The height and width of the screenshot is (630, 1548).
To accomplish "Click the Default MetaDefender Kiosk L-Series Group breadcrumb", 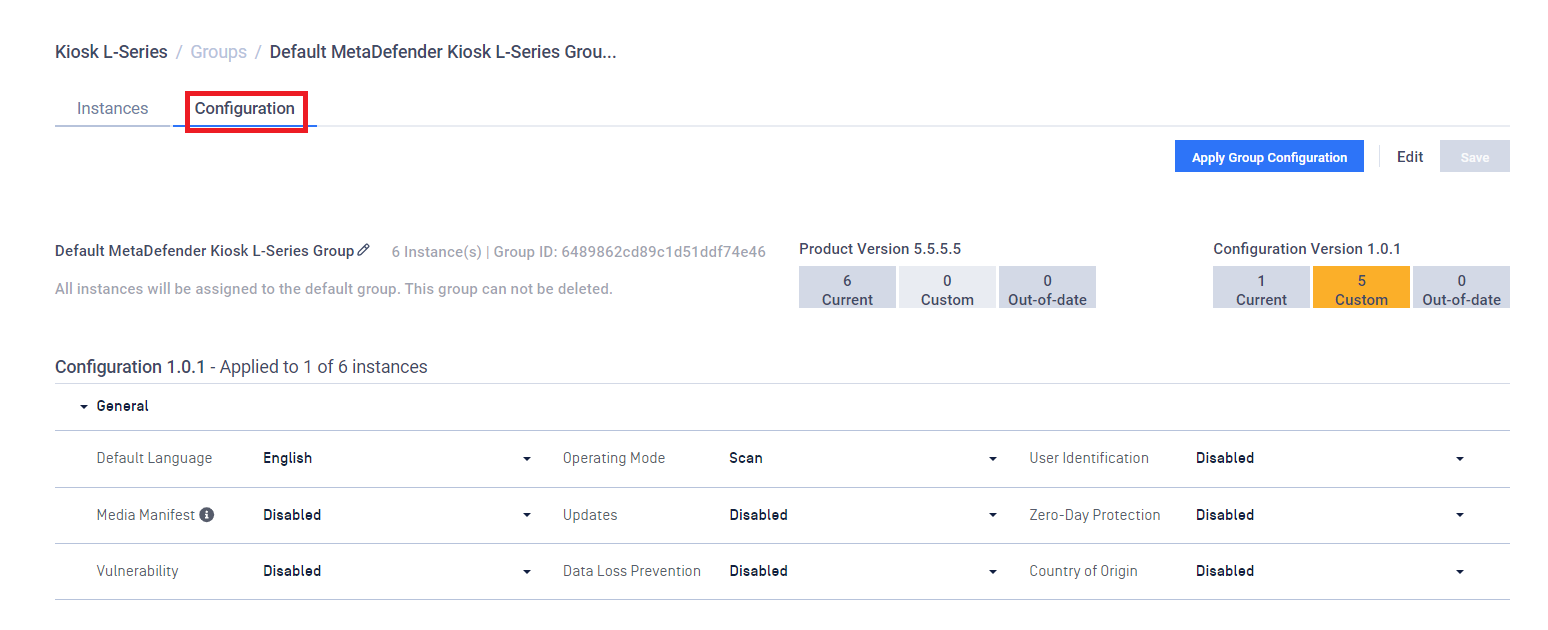I will (x=443, y=52).
